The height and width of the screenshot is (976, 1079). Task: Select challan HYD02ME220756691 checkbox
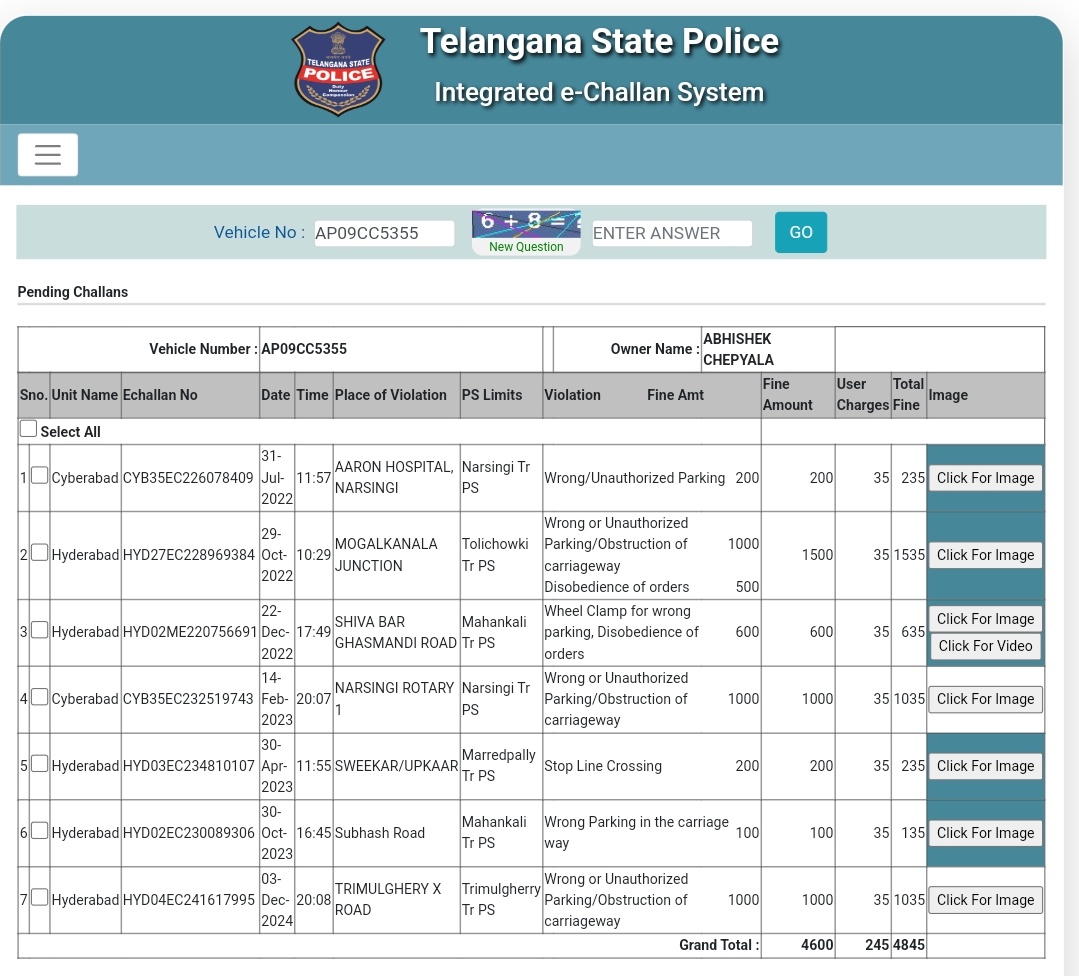pos(40,630)
